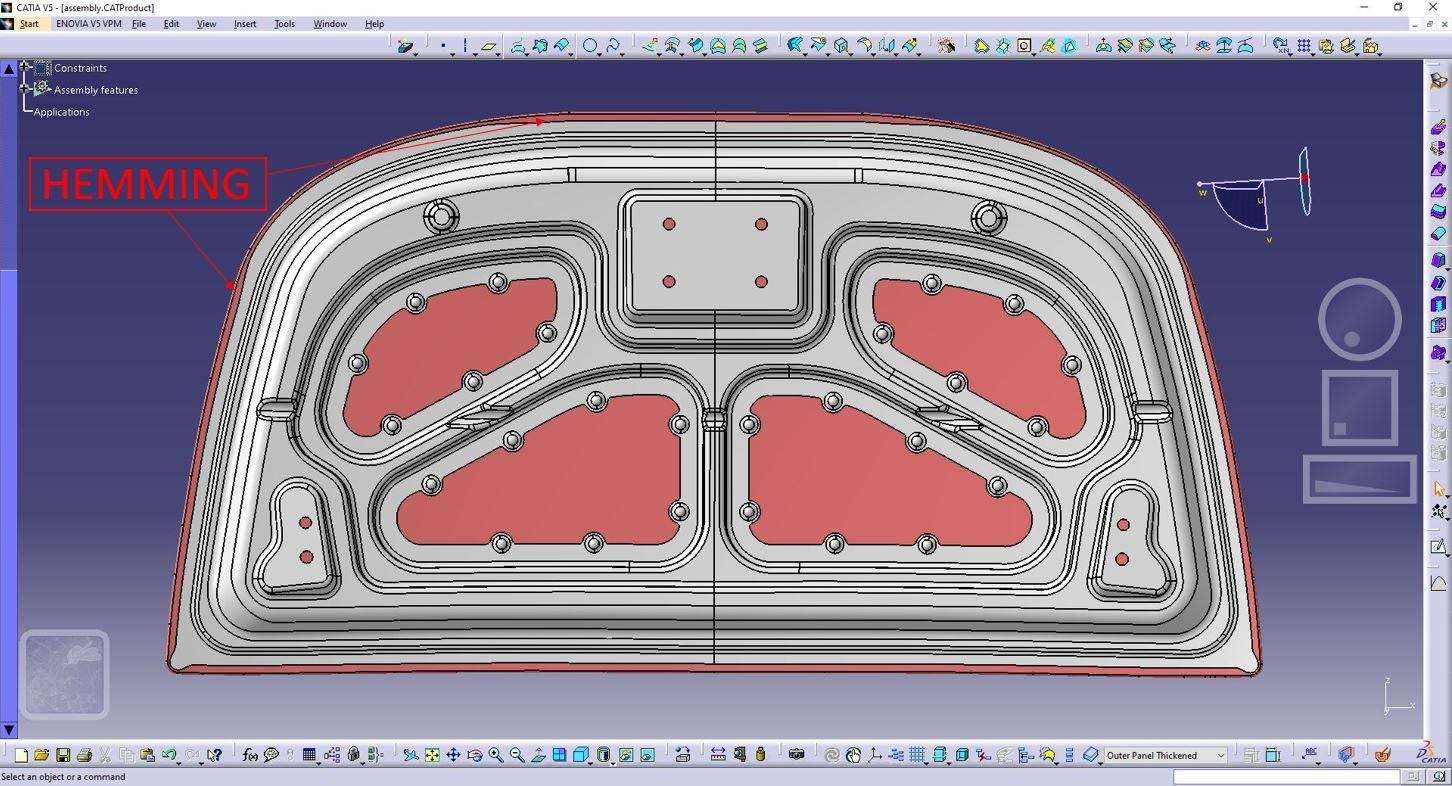This screenshot has width=1452, height=786.
Task: Select the Circle tool in top toolbar
Action: [x=590, y=45]
